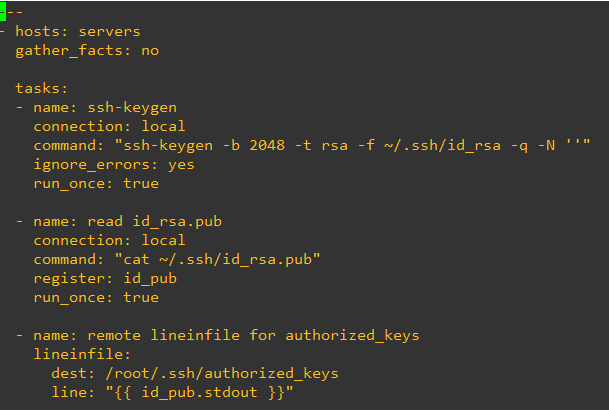Click 'remote lineinfile for authorized_keys' task name
This screenshot has width=609, height=410.
[x=254, y=335]
